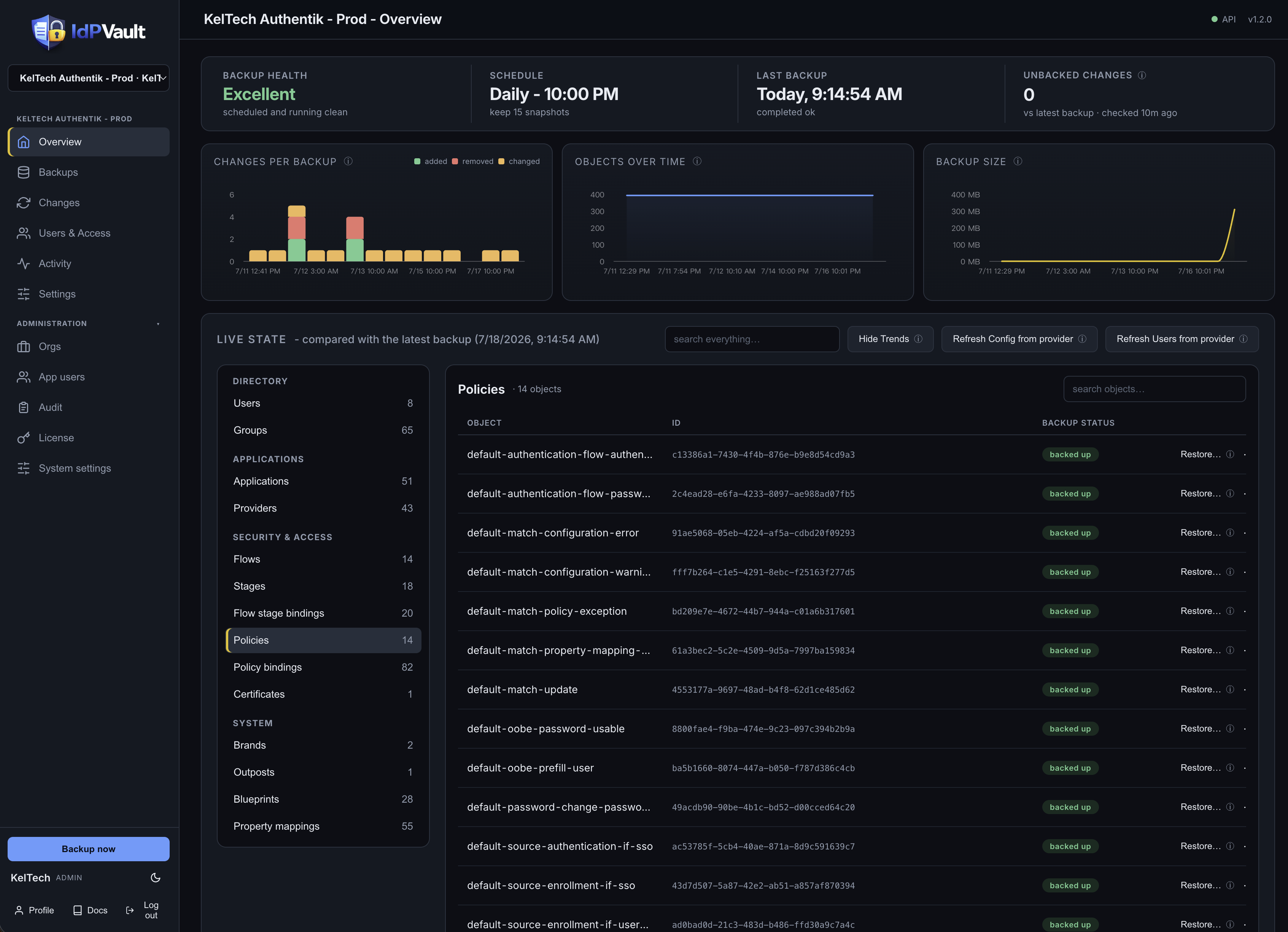
Task: Open Users & Access section
Action: pos(89,233)
